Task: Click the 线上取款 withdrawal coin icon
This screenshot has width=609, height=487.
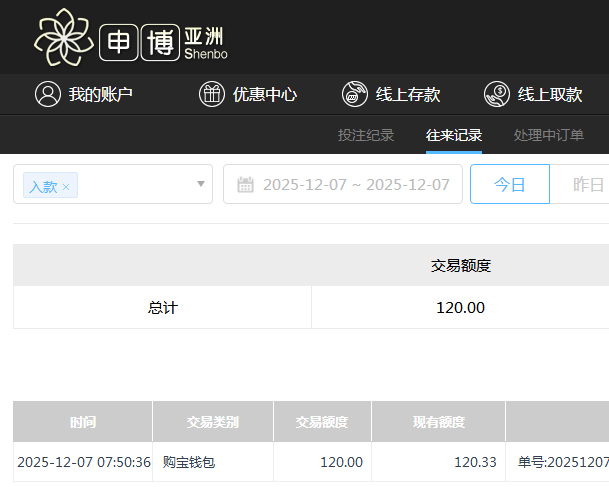Action: point(497,94)
